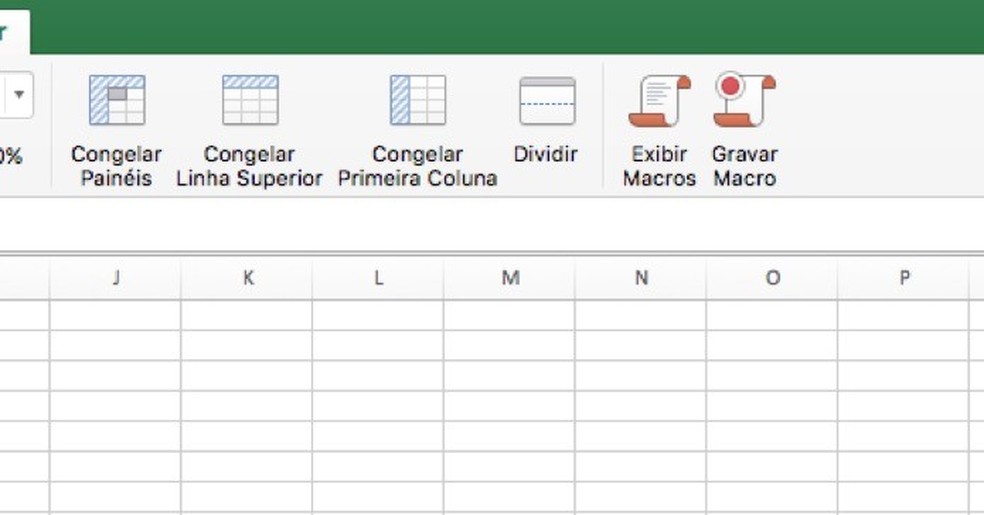Click the formula bar input area
The height and width of the screenshot is (515, 984).
[x=500, y=224]
